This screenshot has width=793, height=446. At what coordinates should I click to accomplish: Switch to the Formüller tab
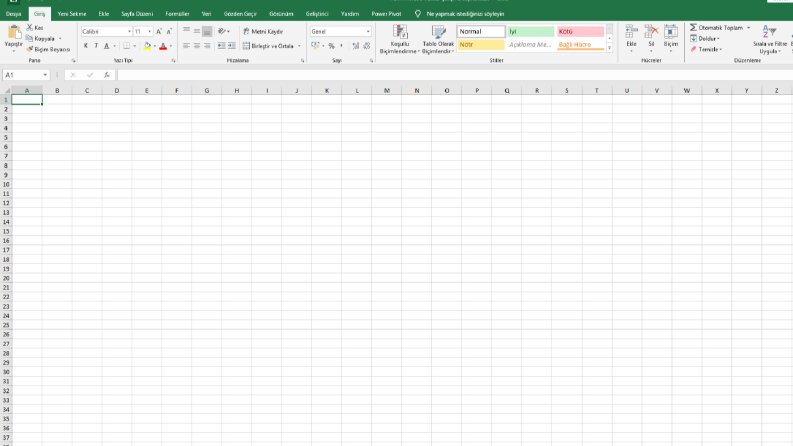[178, 14]
